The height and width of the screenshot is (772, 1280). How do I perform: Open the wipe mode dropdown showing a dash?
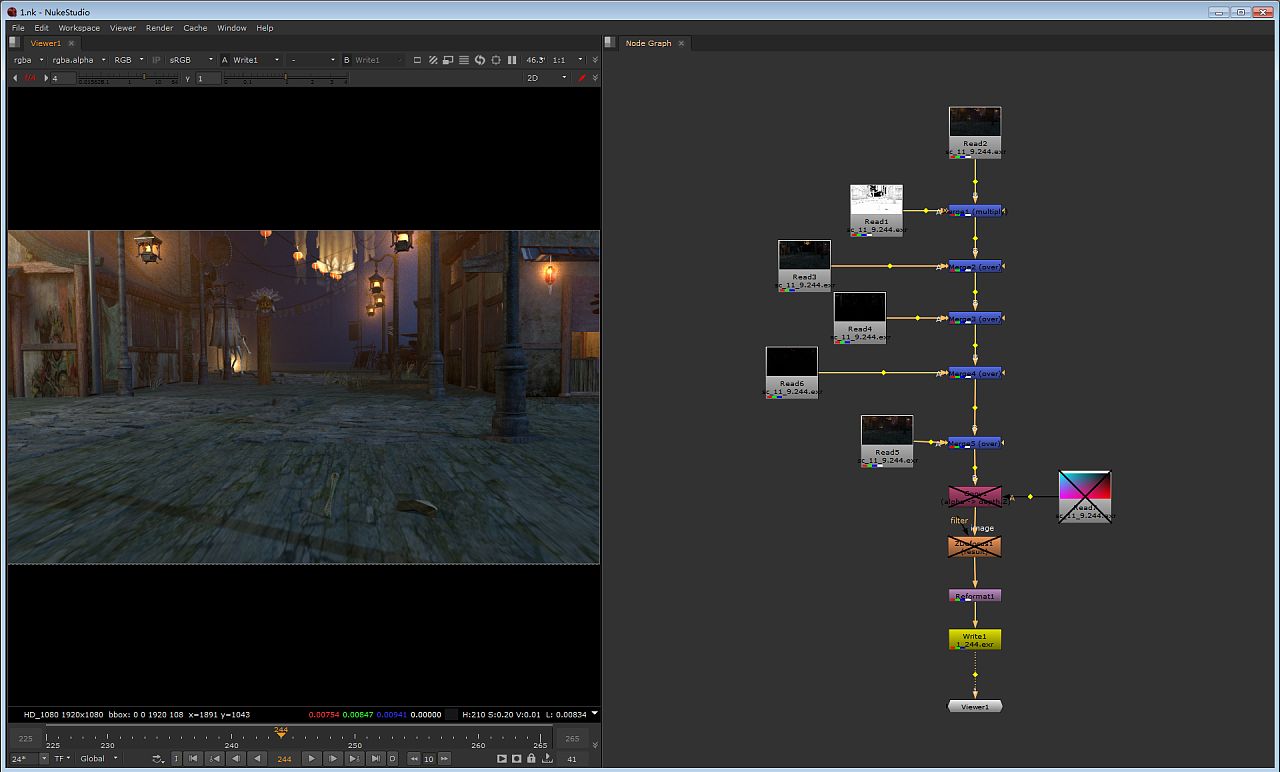(x=313, y=60)
